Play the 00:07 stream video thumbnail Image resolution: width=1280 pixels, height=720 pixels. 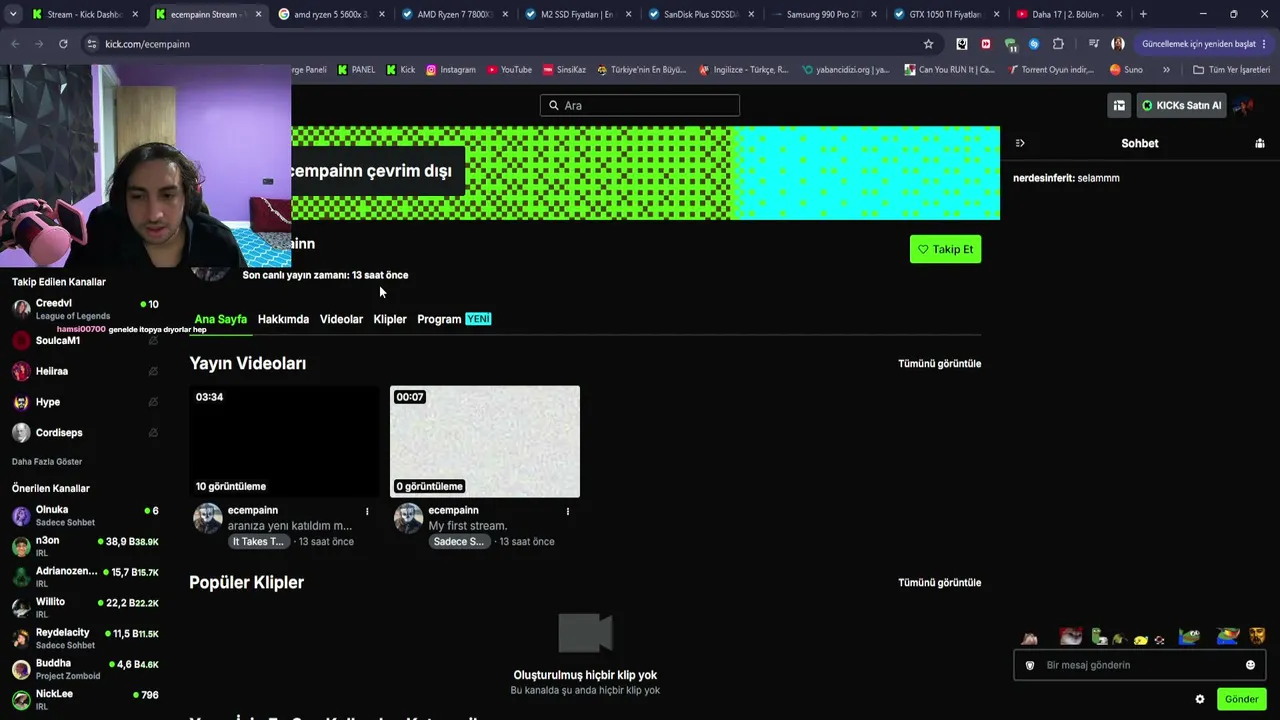[x=485, y=441]
